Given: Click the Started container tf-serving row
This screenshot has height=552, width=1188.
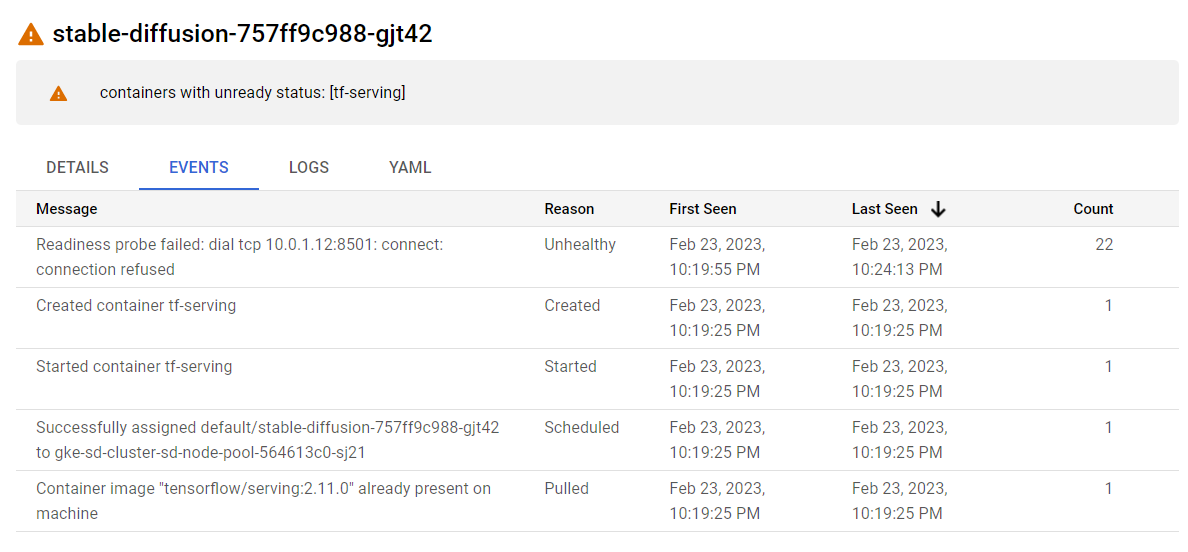Looking at the screenshot, I should pos(134,366).
